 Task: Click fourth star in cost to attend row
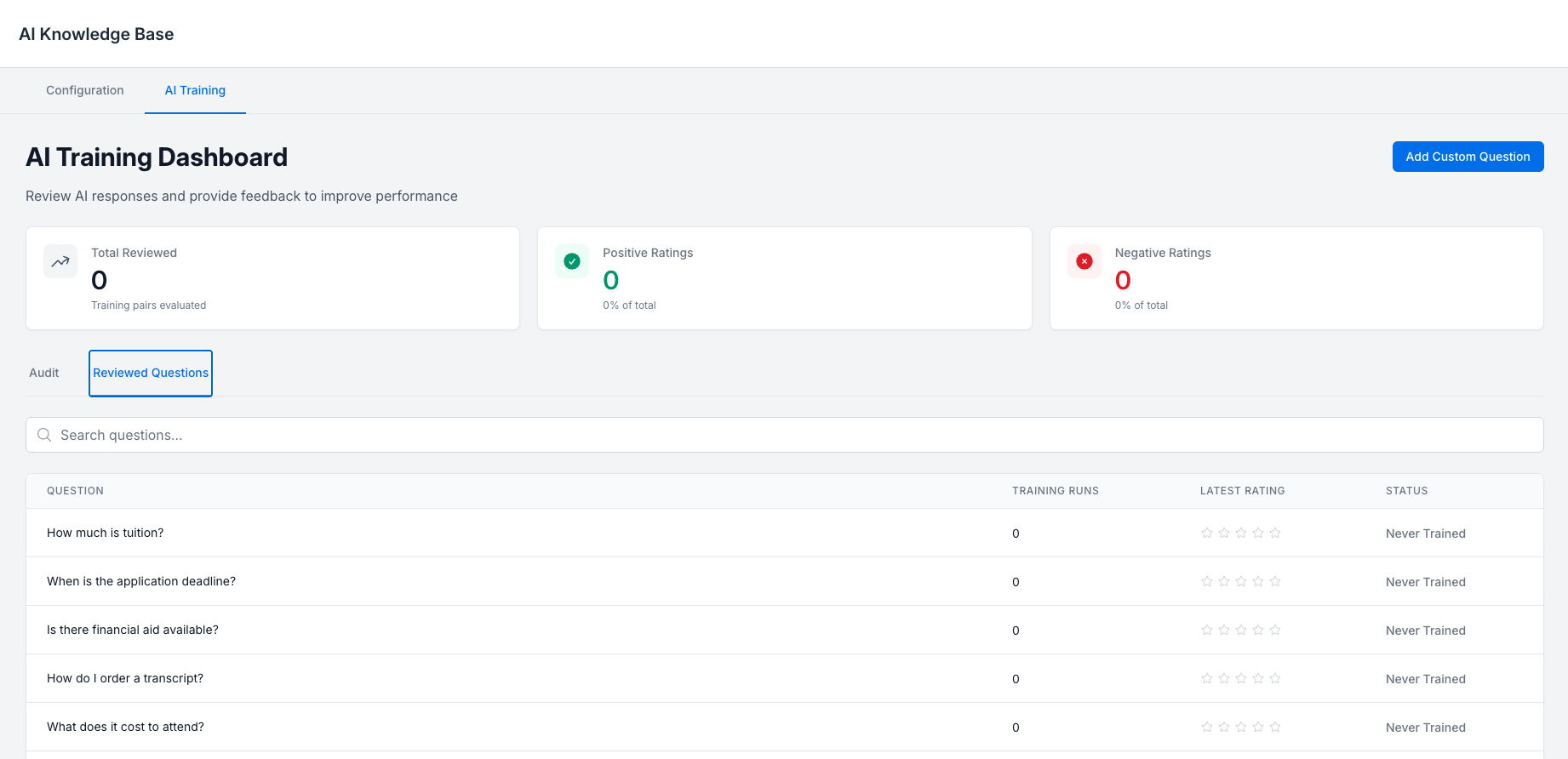[x=1258, y=727]
